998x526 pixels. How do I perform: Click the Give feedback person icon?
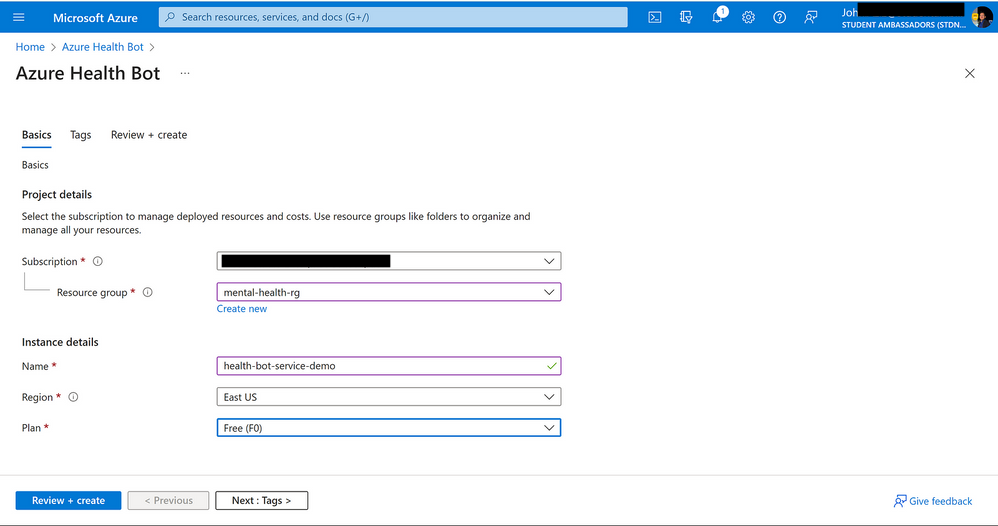pyautogui.click(x=899, y=501)
